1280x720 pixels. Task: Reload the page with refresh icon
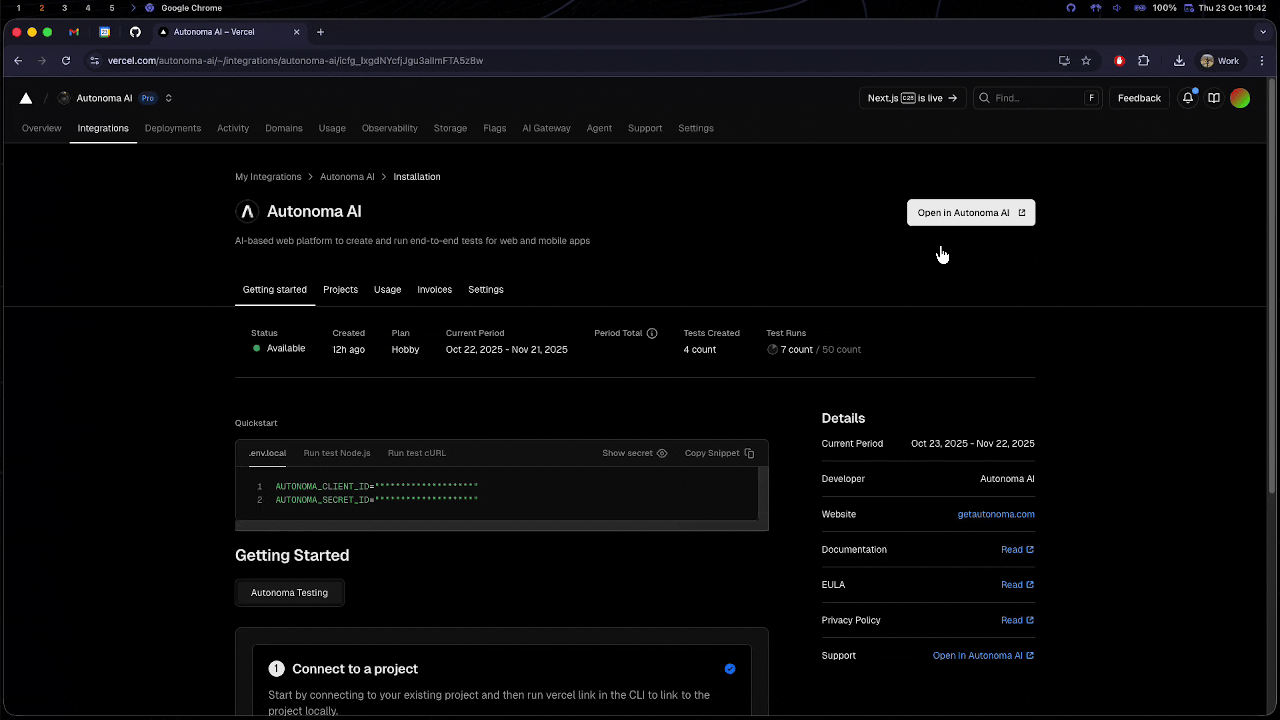pos(66,61)
